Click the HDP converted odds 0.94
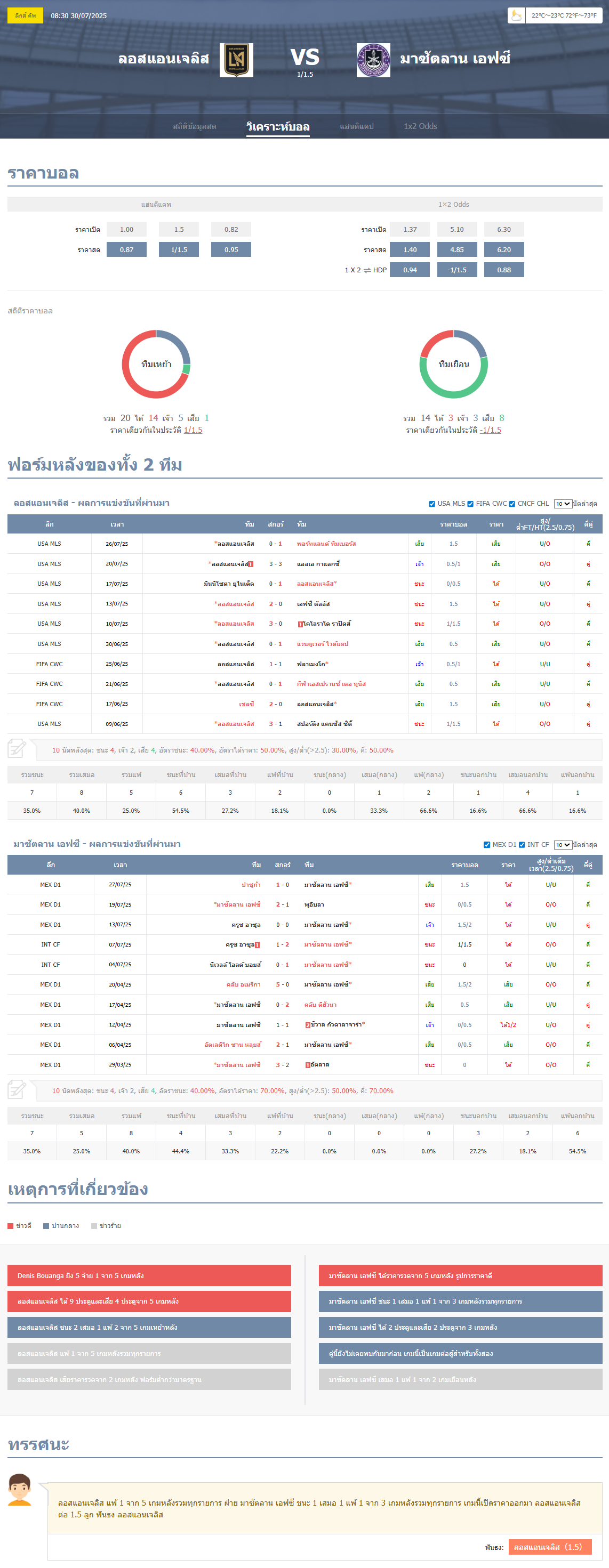 click(410, 270)
